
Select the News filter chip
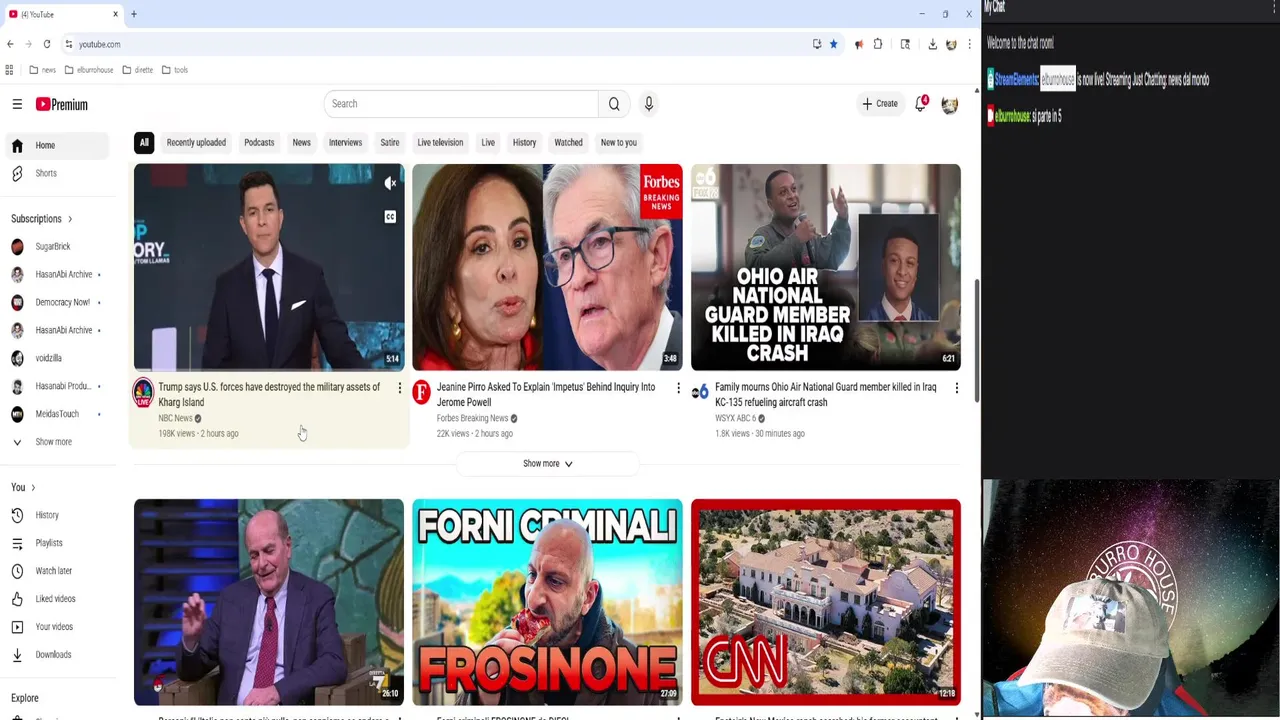coord(301,142)
